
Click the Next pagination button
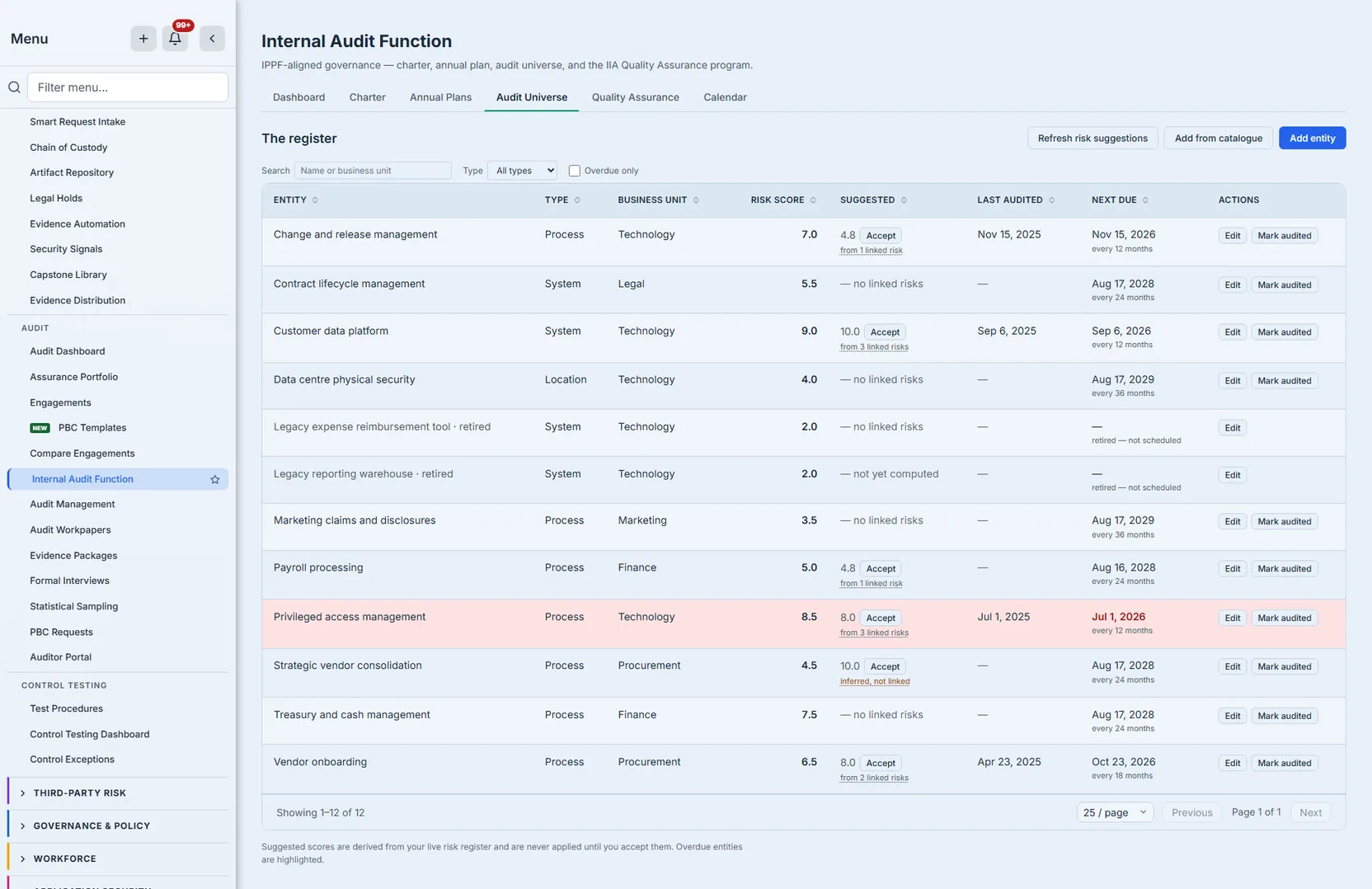click(x=1310, y=812)
